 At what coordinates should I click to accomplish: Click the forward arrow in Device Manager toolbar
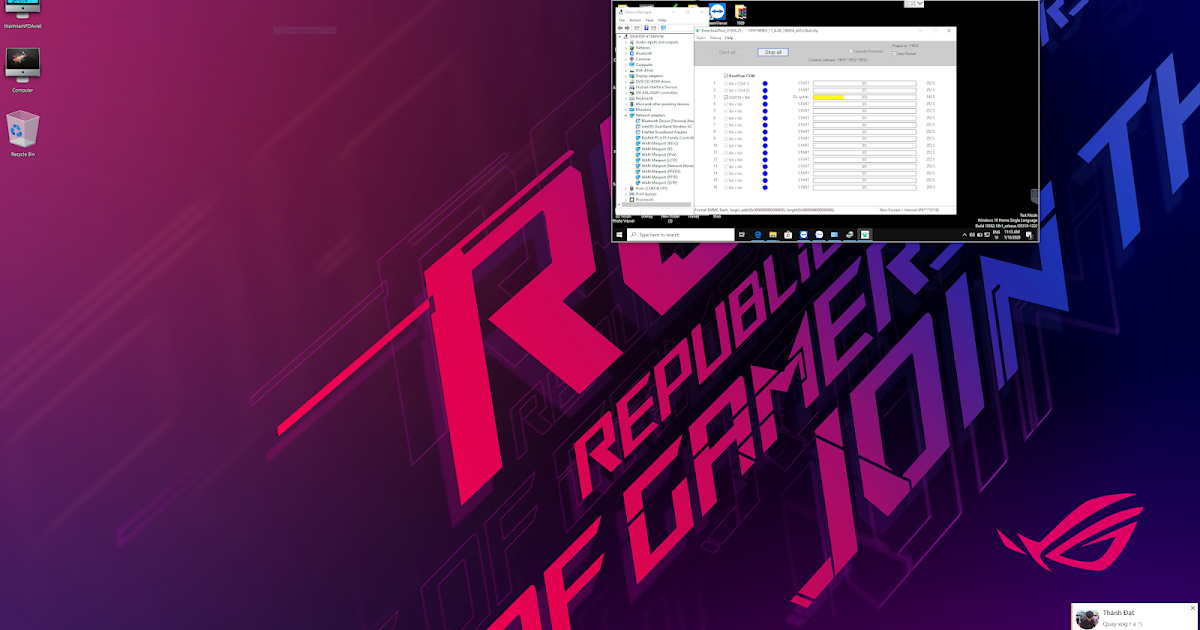pyautogui.click(x=627, y=28)
